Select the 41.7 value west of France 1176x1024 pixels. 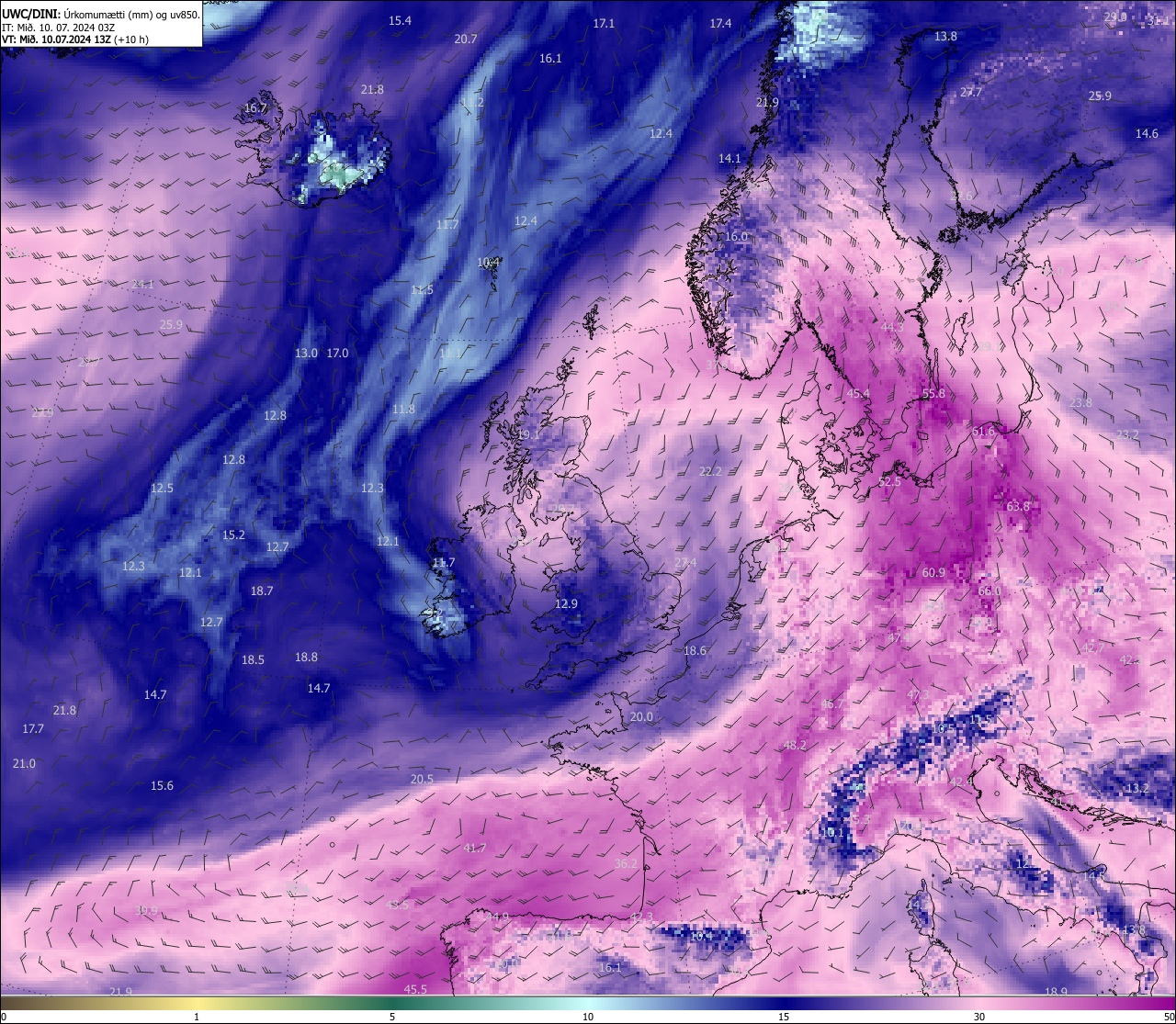tap(475, 848)
